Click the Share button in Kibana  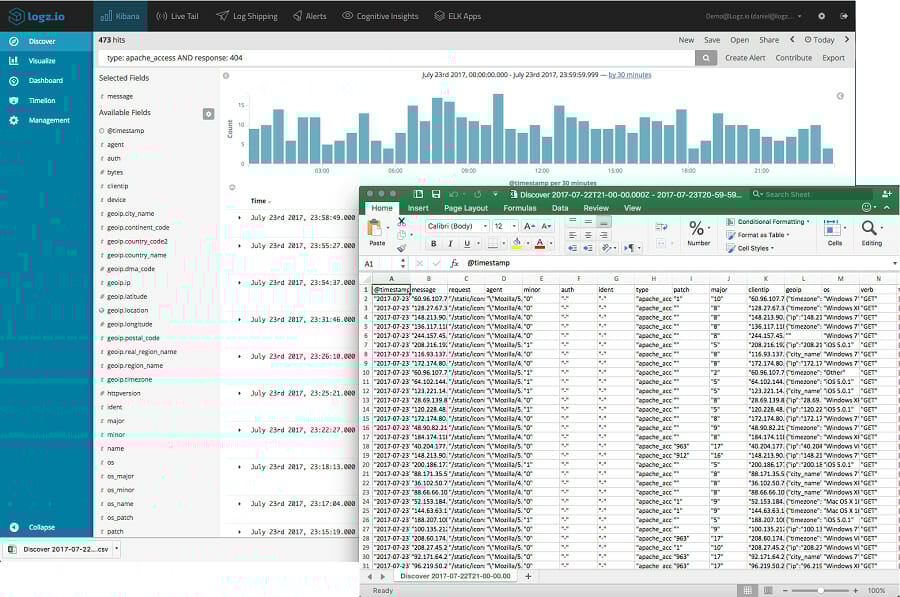coord(769,40)
